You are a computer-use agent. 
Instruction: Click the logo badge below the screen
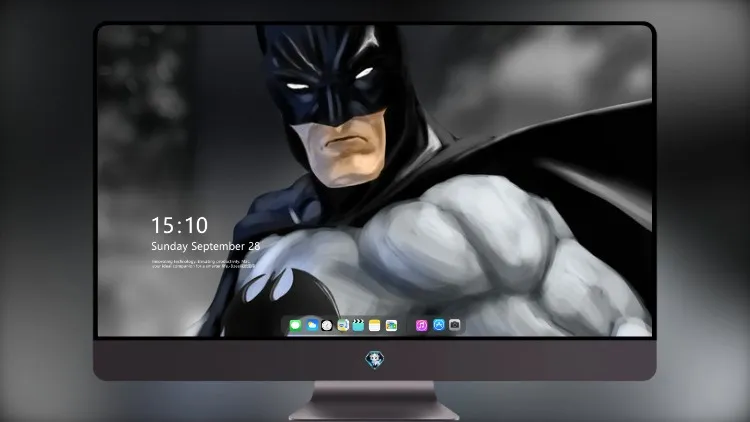[x=375, y=360]
